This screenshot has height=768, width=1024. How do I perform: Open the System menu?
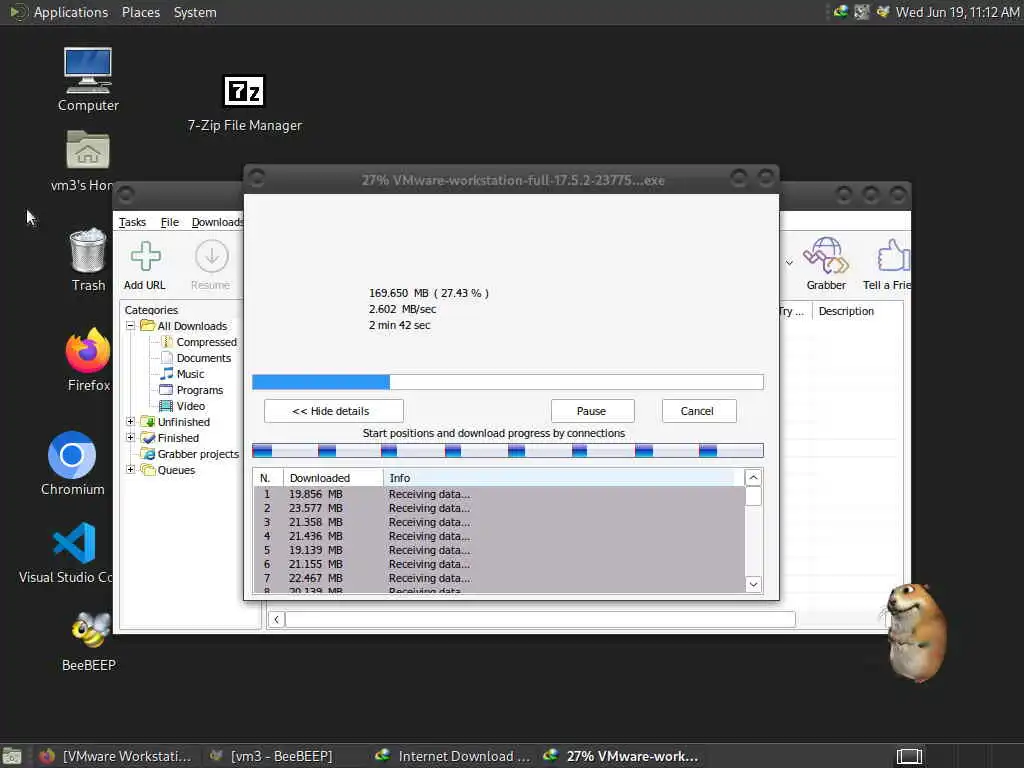195,12
